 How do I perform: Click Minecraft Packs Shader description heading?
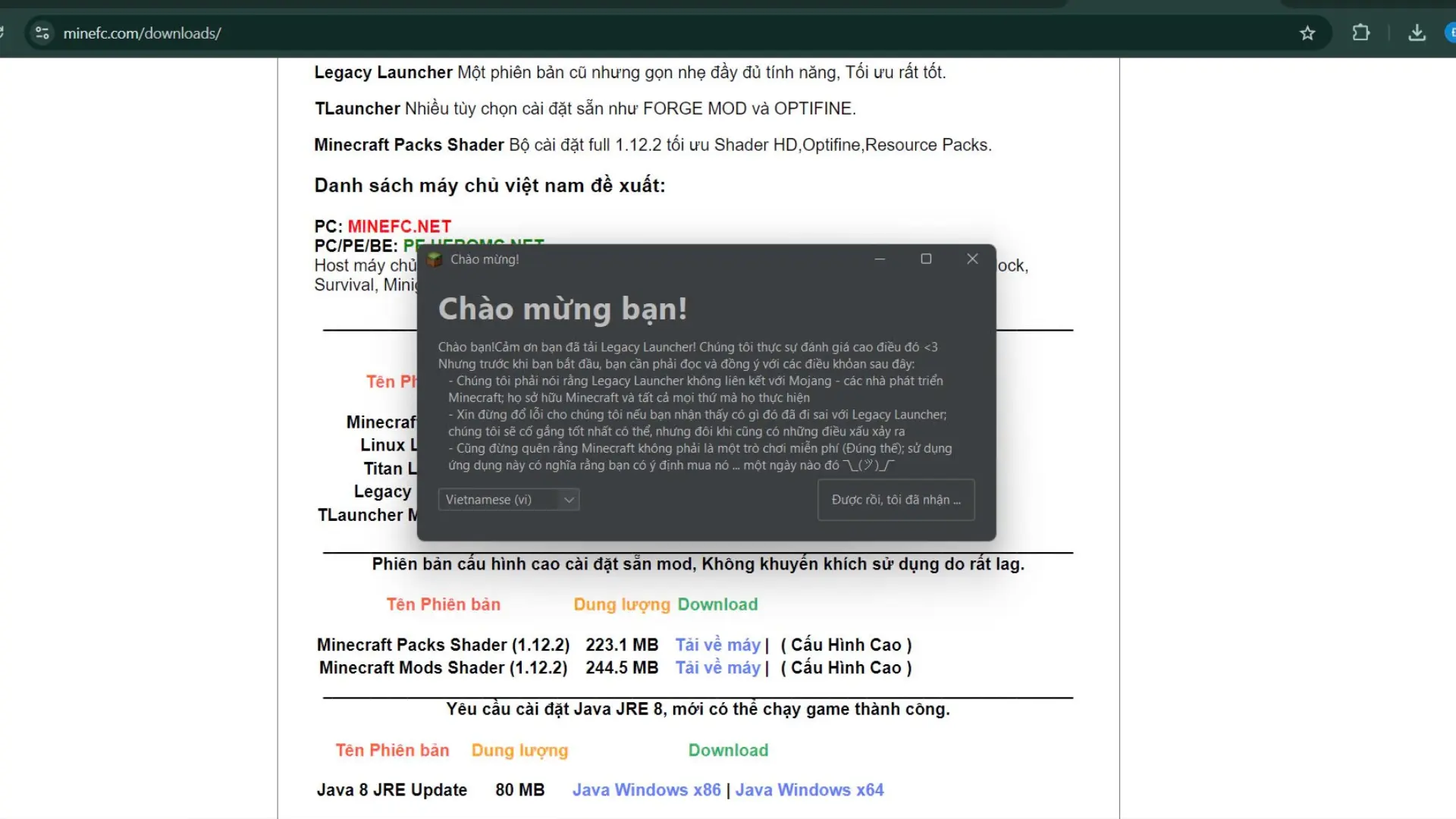pos(409,145)
